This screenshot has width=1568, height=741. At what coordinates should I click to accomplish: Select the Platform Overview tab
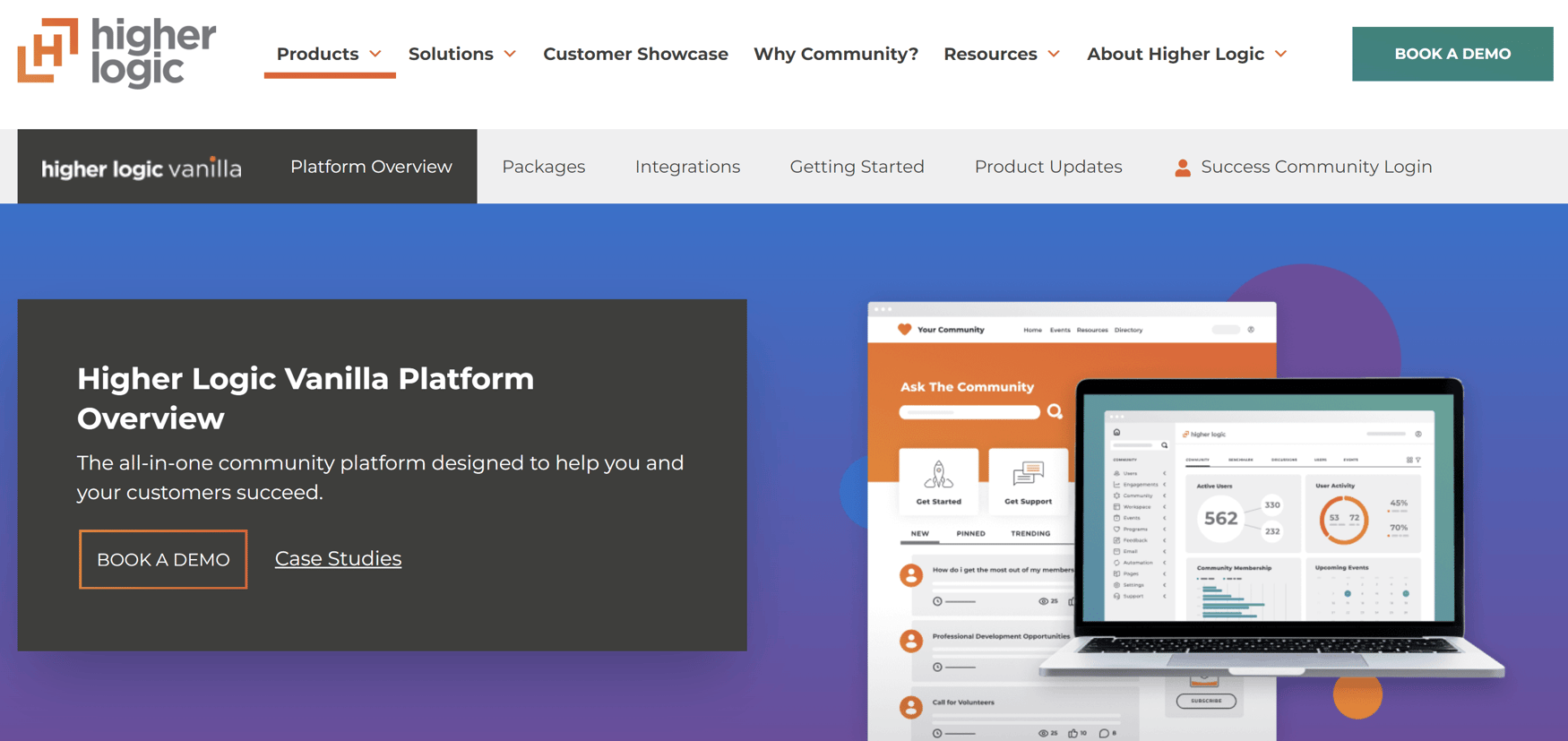coord(371,167)
